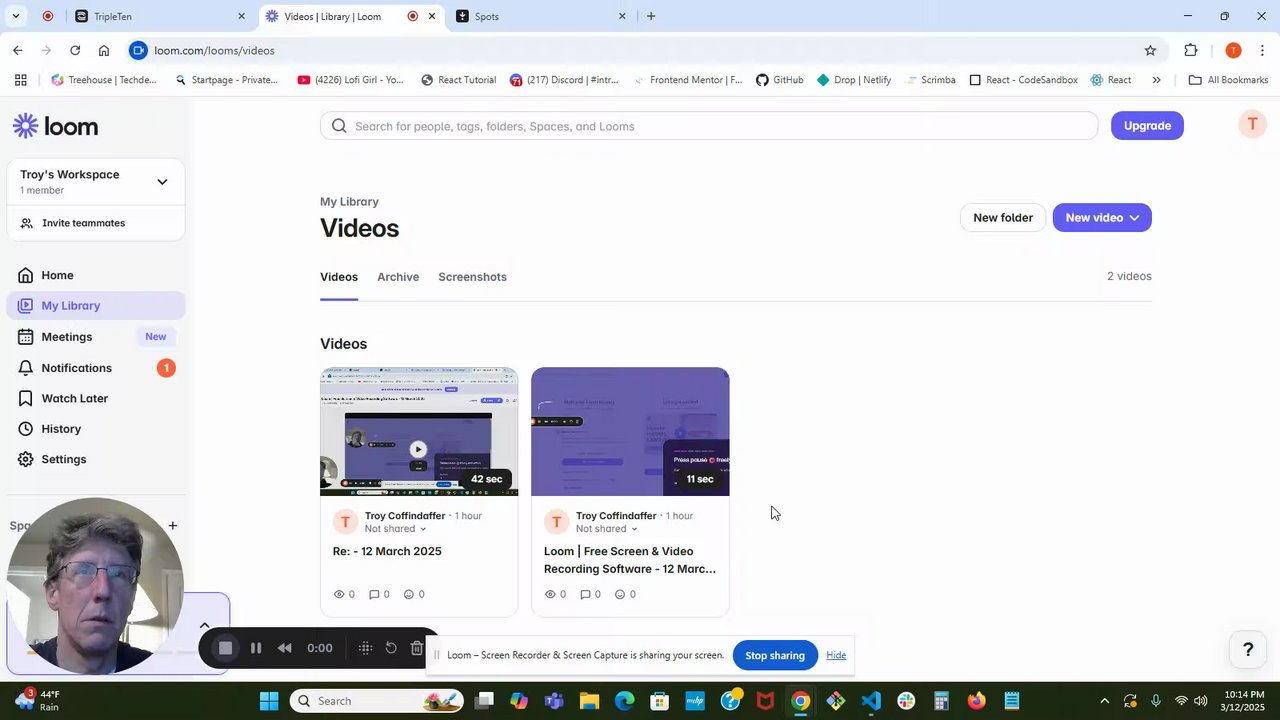Image resolution: width=1280 pixels, height=720 pixels.
Task: Focus the Loom search field
Action: 709,126
